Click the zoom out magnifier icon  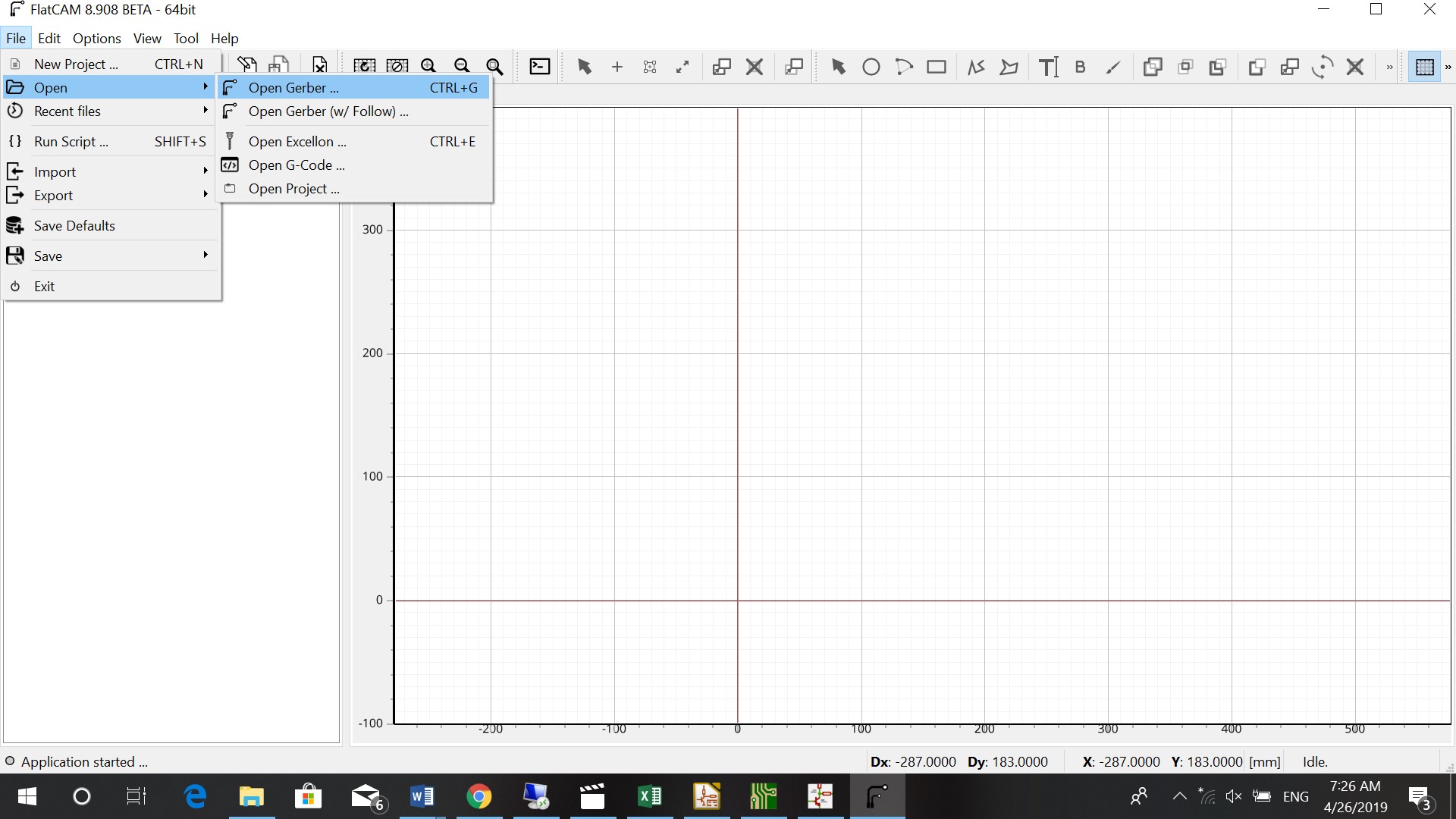462,67
